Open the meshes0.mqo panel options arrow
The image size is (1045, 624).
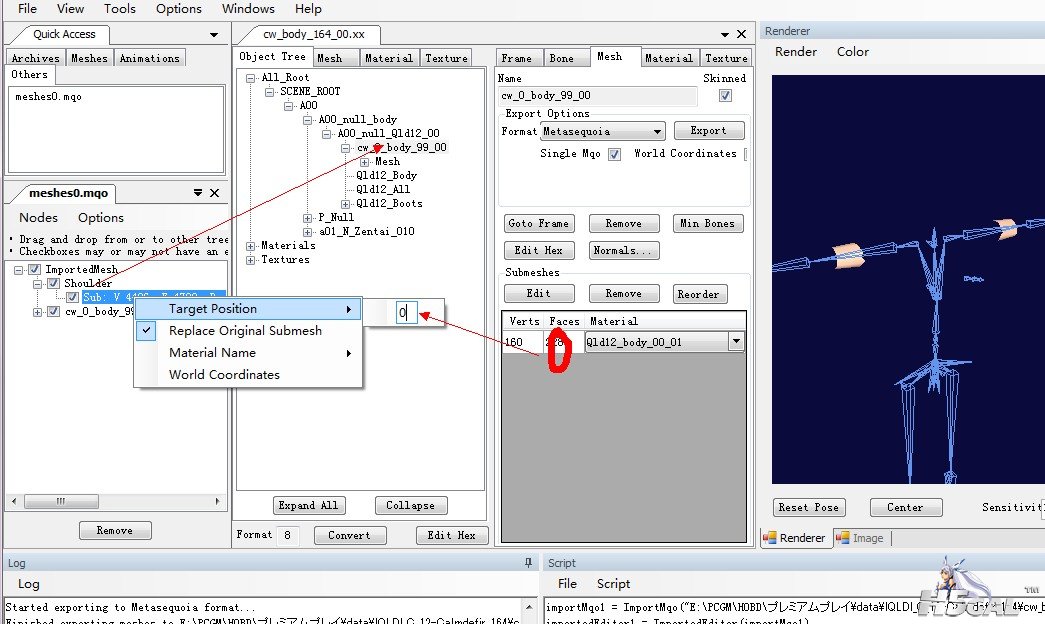coord(197,193)
